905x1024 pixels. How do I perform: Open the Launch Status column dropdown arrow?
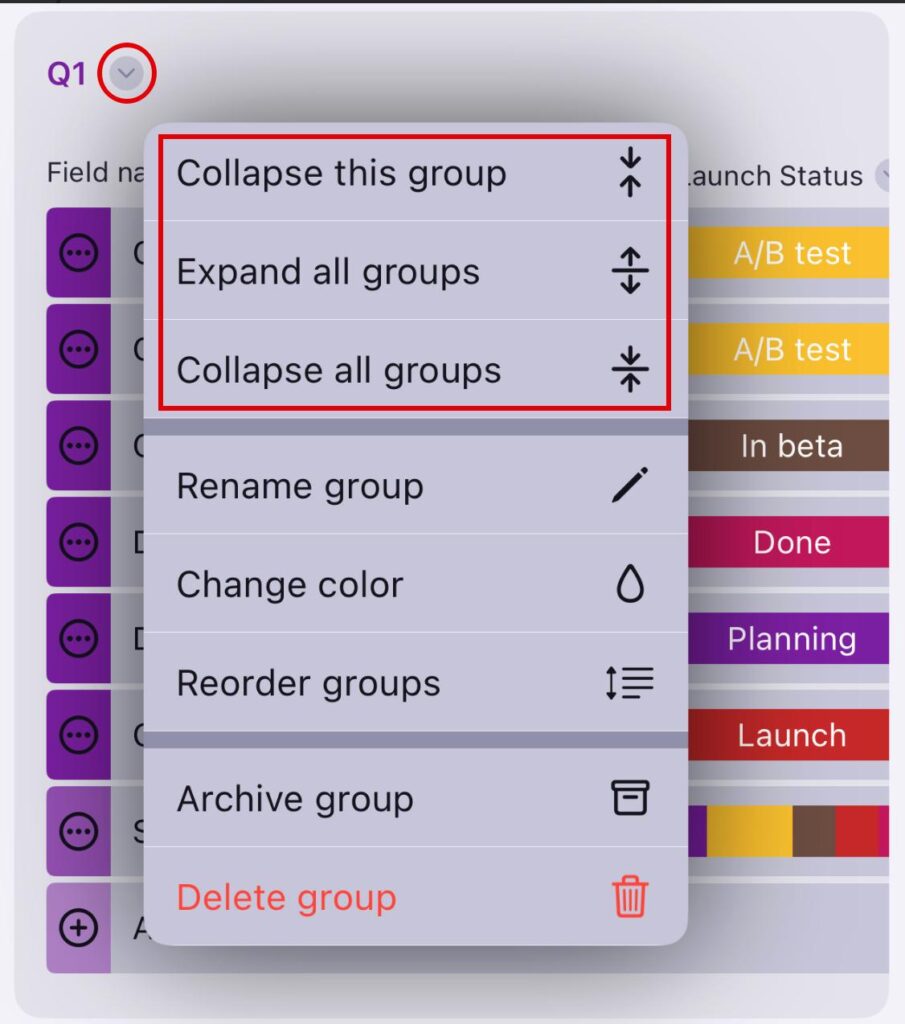point(886,176)
